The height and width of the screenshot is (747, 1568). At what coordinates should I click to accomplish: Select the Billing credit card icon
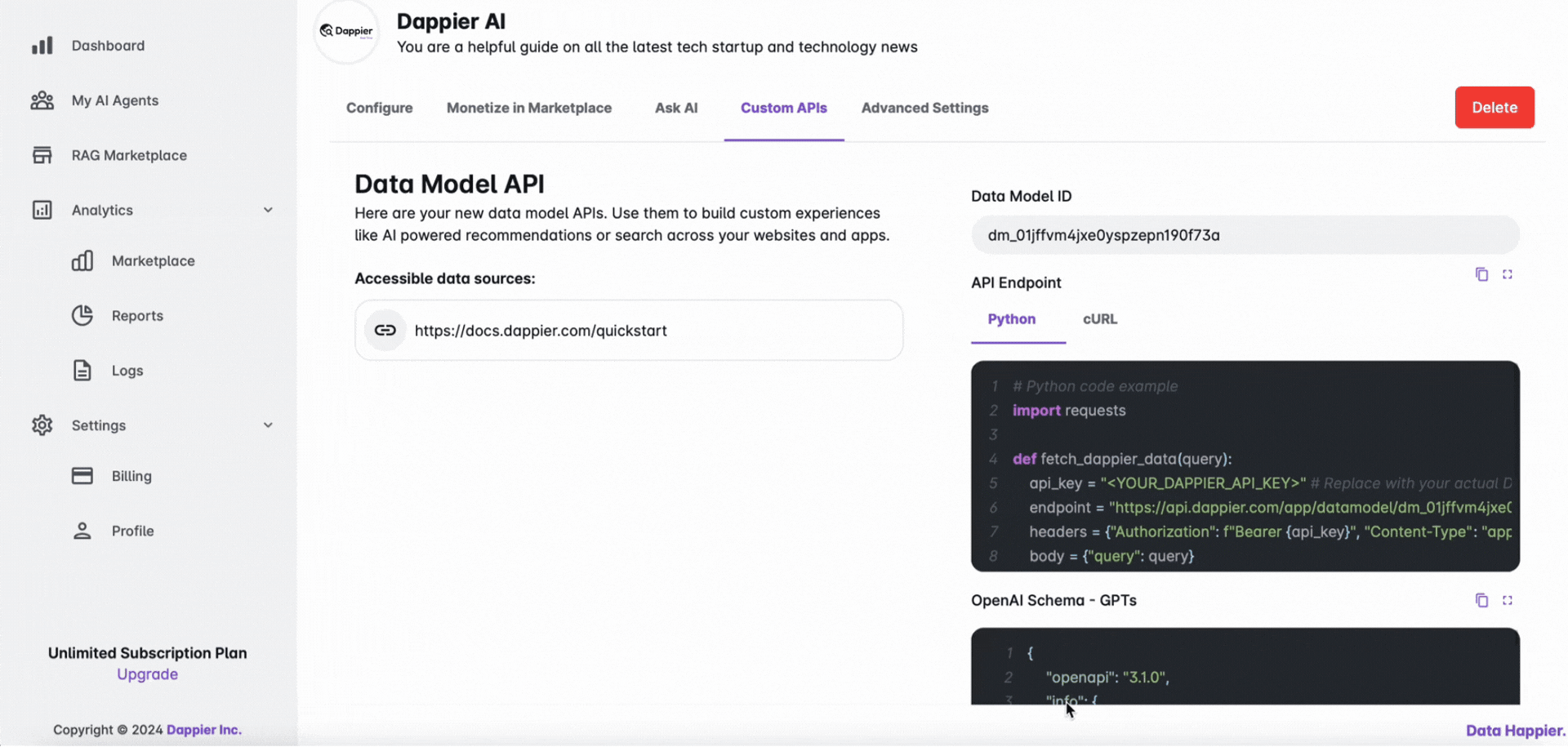pos(82,476)
